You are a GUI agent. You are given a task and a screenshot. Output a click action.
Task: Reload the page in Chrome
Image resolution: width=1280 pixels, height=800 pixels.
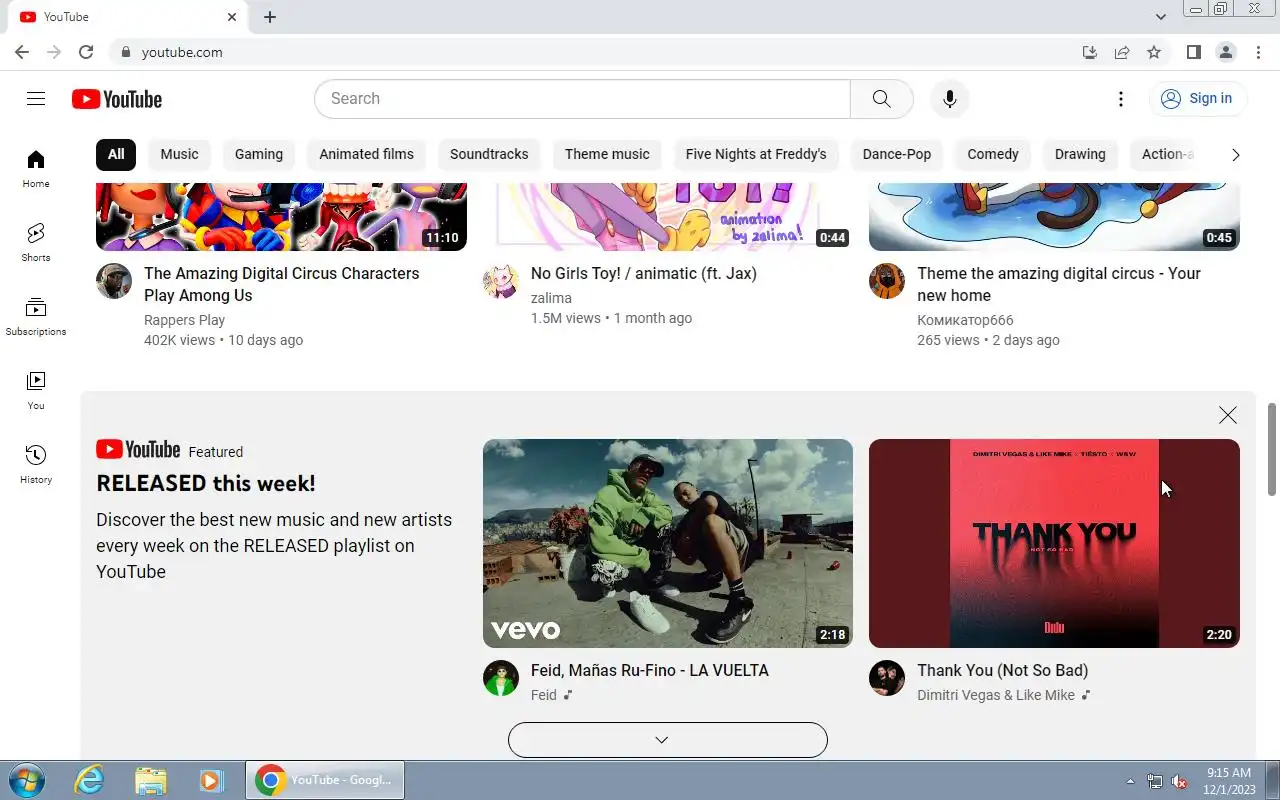[86, 52]
